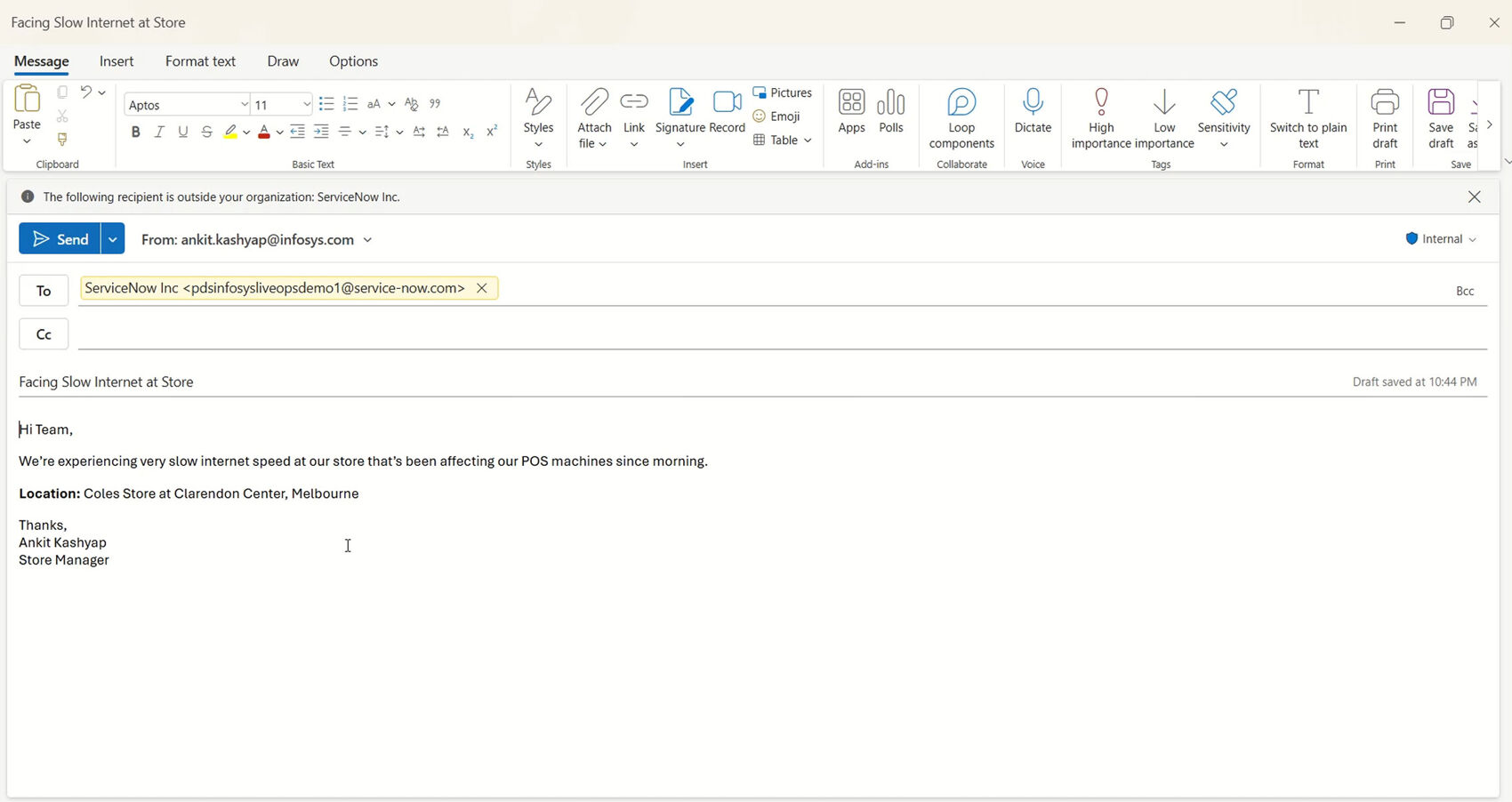Click the Send button
This screenshot has width=1512, height=802.
60,239
